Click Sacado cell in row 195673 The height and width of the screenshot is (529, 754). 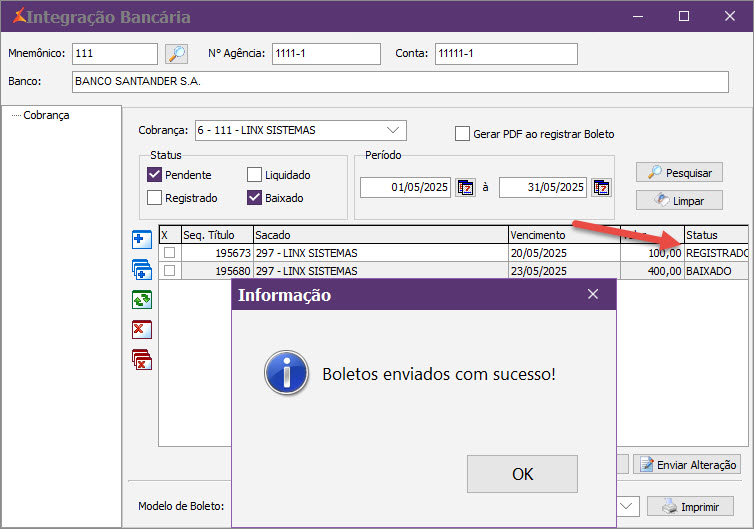[x=381, y=253]
